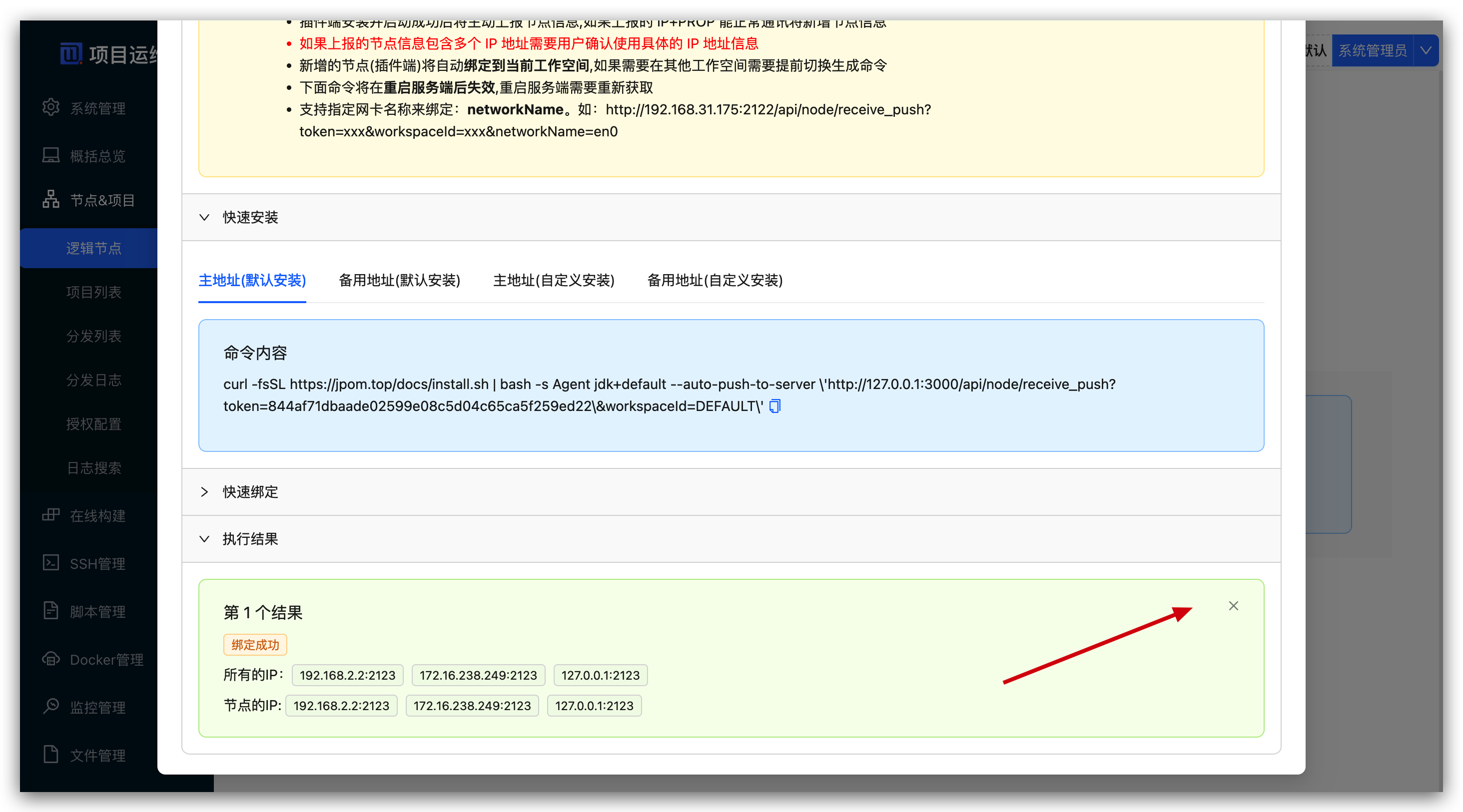Click the 概括总览 laptop icon
Viewport: 1463px width, 812px height.
(x=50, y=155)
